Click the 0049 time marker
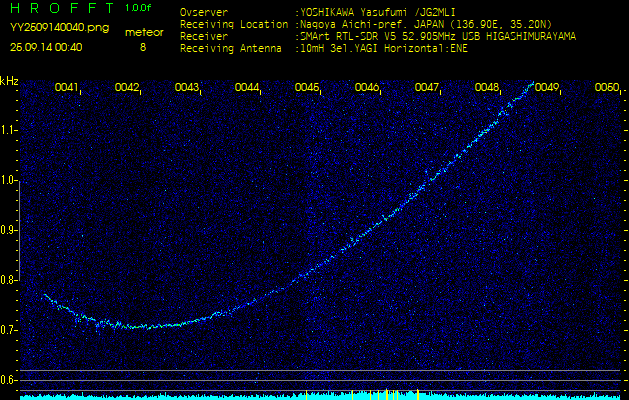 click(x=547, y=88)
